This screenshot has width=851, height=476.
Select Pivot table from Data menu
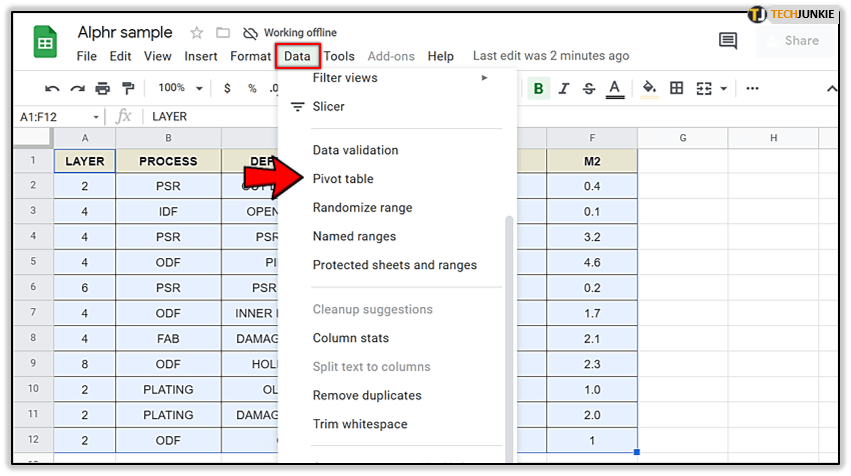pyautogui.click(x=343, y=179)
